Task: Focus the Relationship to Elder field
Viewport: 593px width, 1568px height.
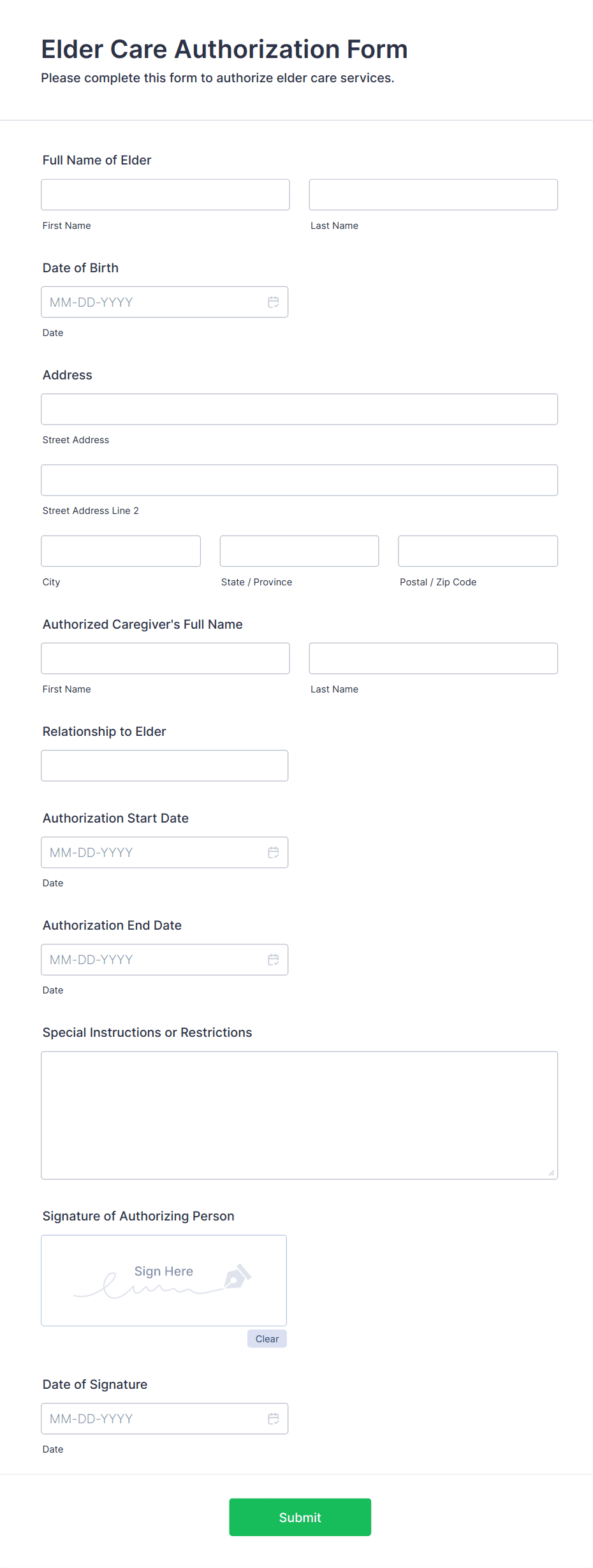Action: point(165,766)
